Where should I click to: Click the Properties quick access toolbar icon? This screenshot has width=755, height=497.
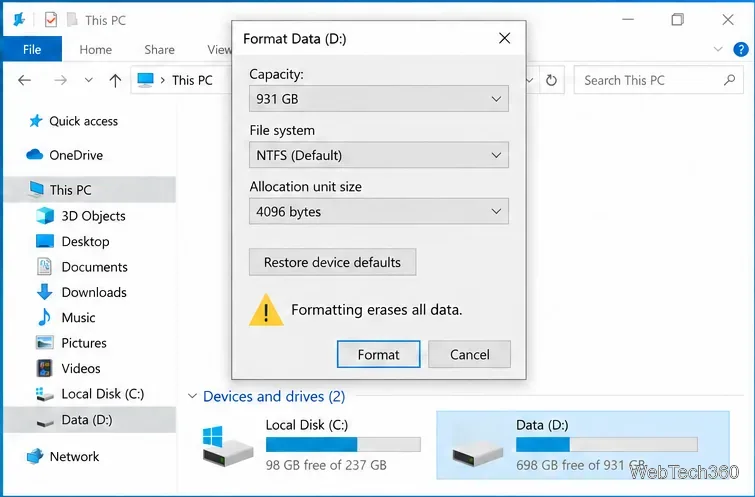pos(51,20)
